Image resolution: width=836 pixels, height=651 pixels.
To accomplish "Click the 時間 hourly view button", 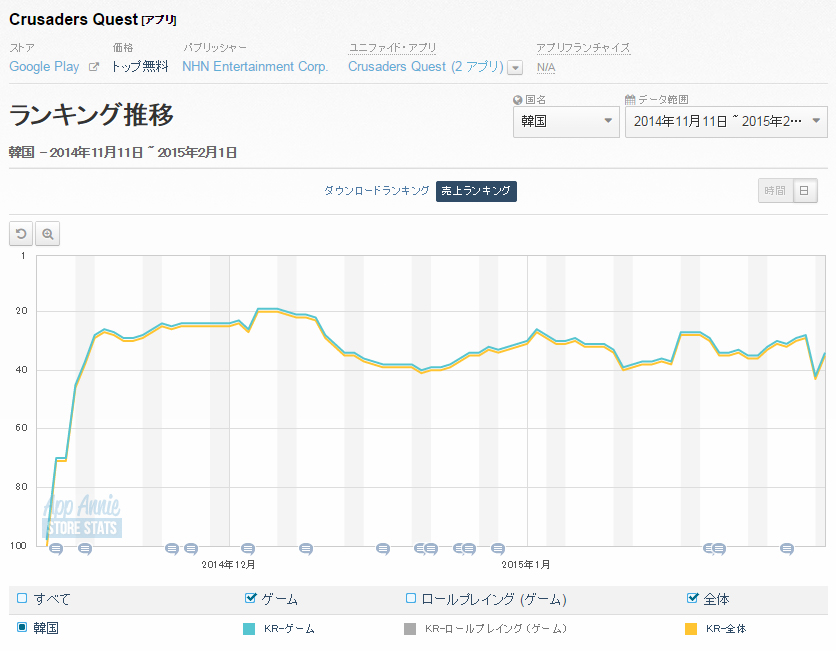I will pos(775,190).
